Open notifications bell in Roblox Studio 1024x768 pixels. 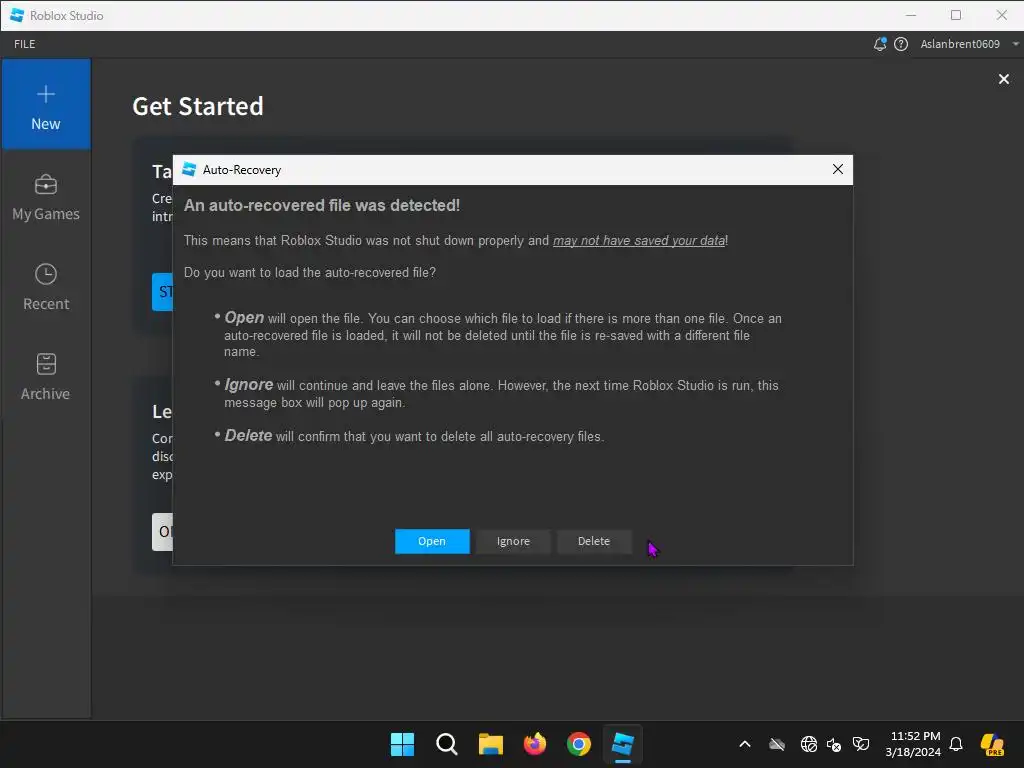(x=880, y=44)
